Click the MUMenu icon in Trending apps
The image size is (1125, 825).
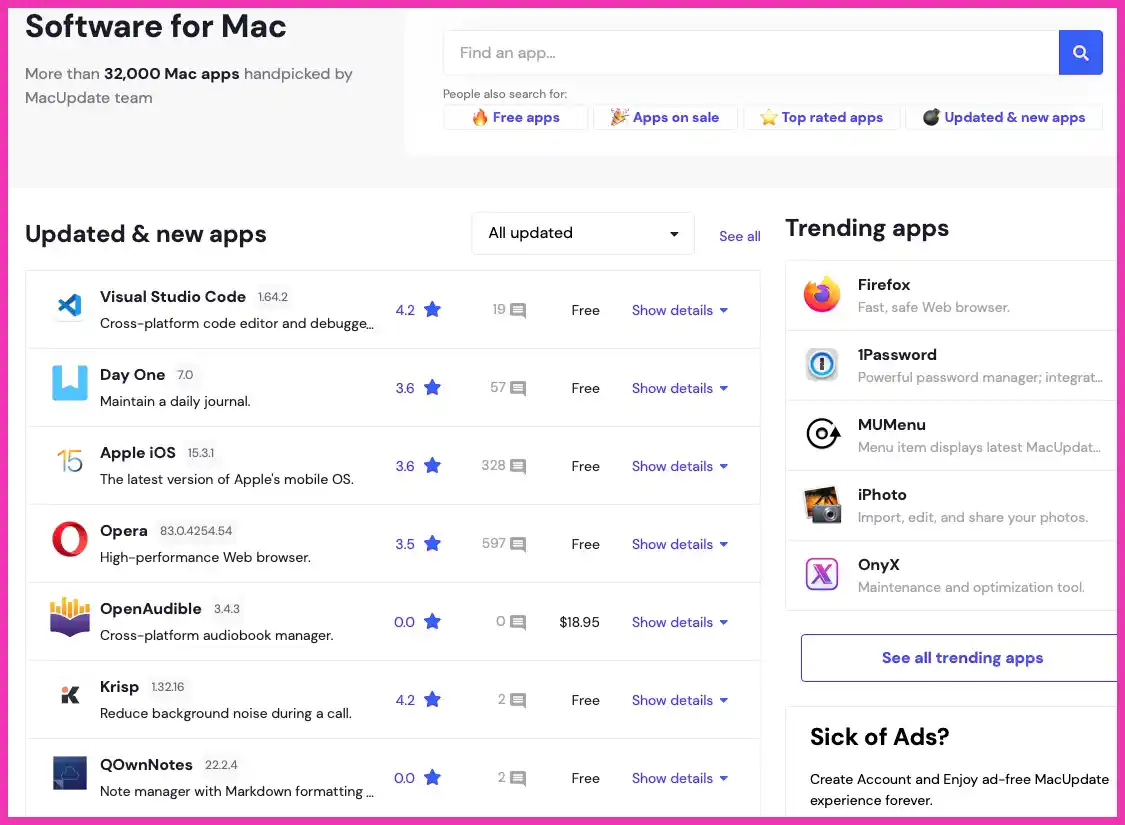(x=822, y=434)
